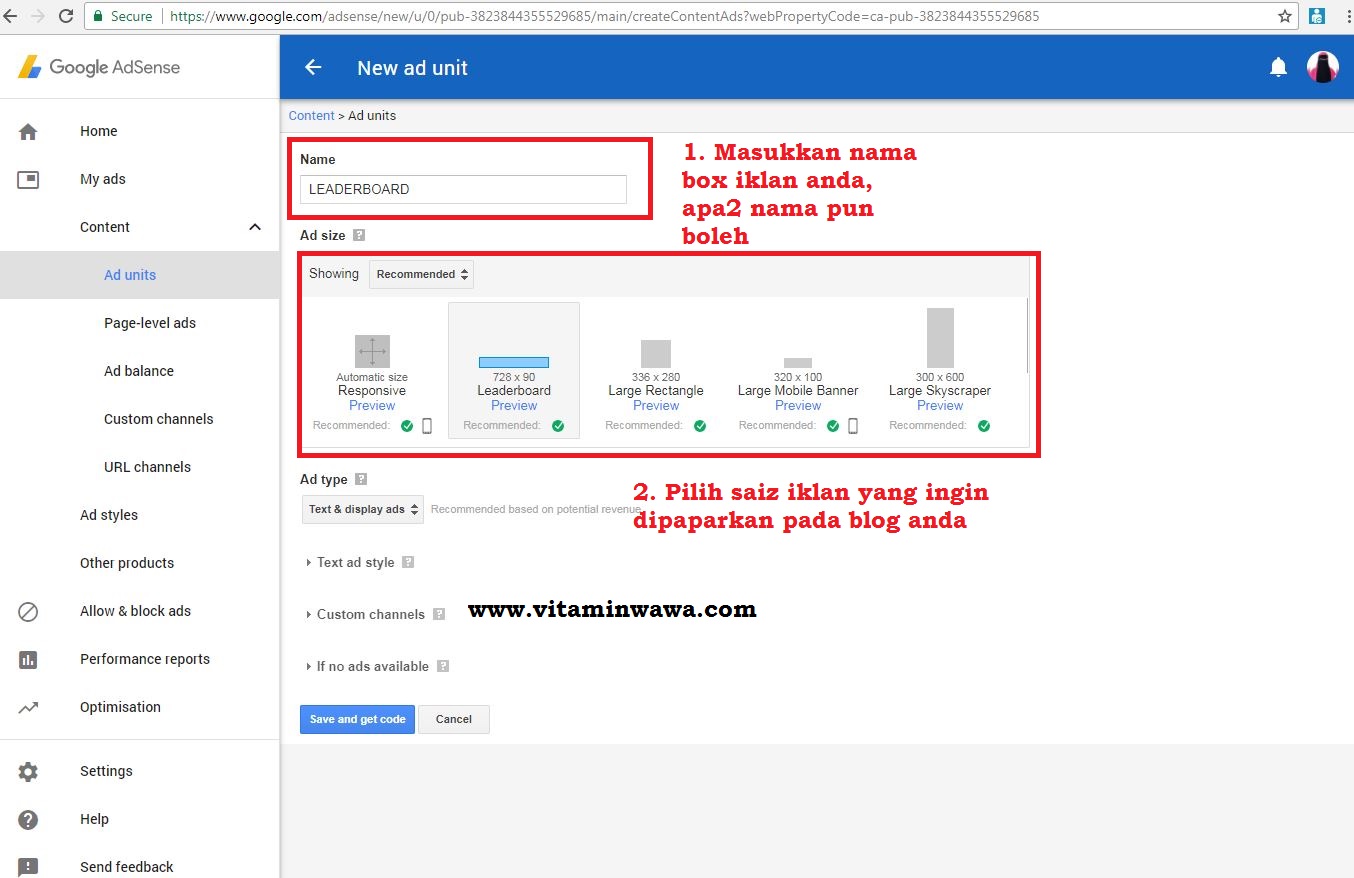The width and height of the screenshot is (1354, 878).
Task: Click the Home house icon
Action: [28, 131]
